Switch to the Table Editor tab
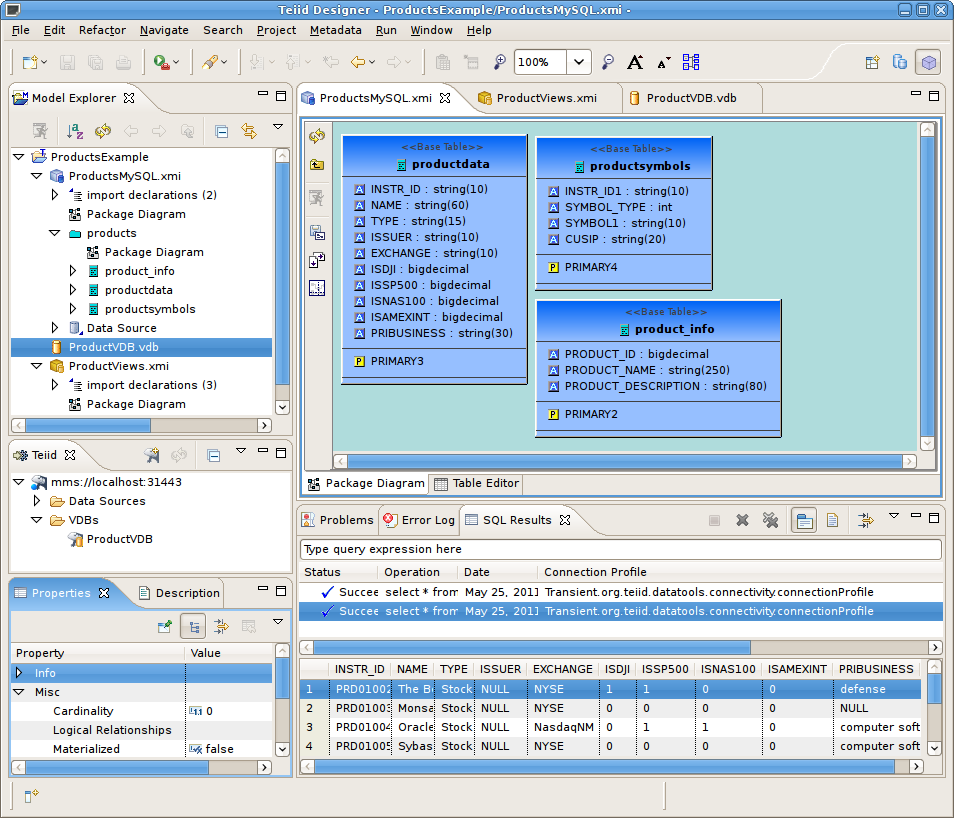The width and height of the screenshot is (954, 818). [476, 483]
